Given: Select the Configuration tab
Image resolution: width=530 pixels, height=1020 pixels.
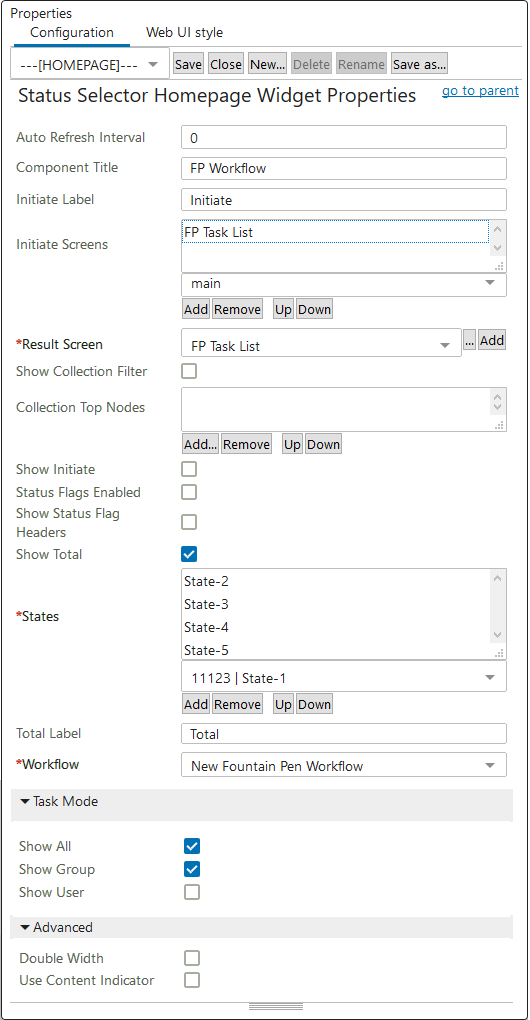Looking at the screenshot, I should click(72, 33).
